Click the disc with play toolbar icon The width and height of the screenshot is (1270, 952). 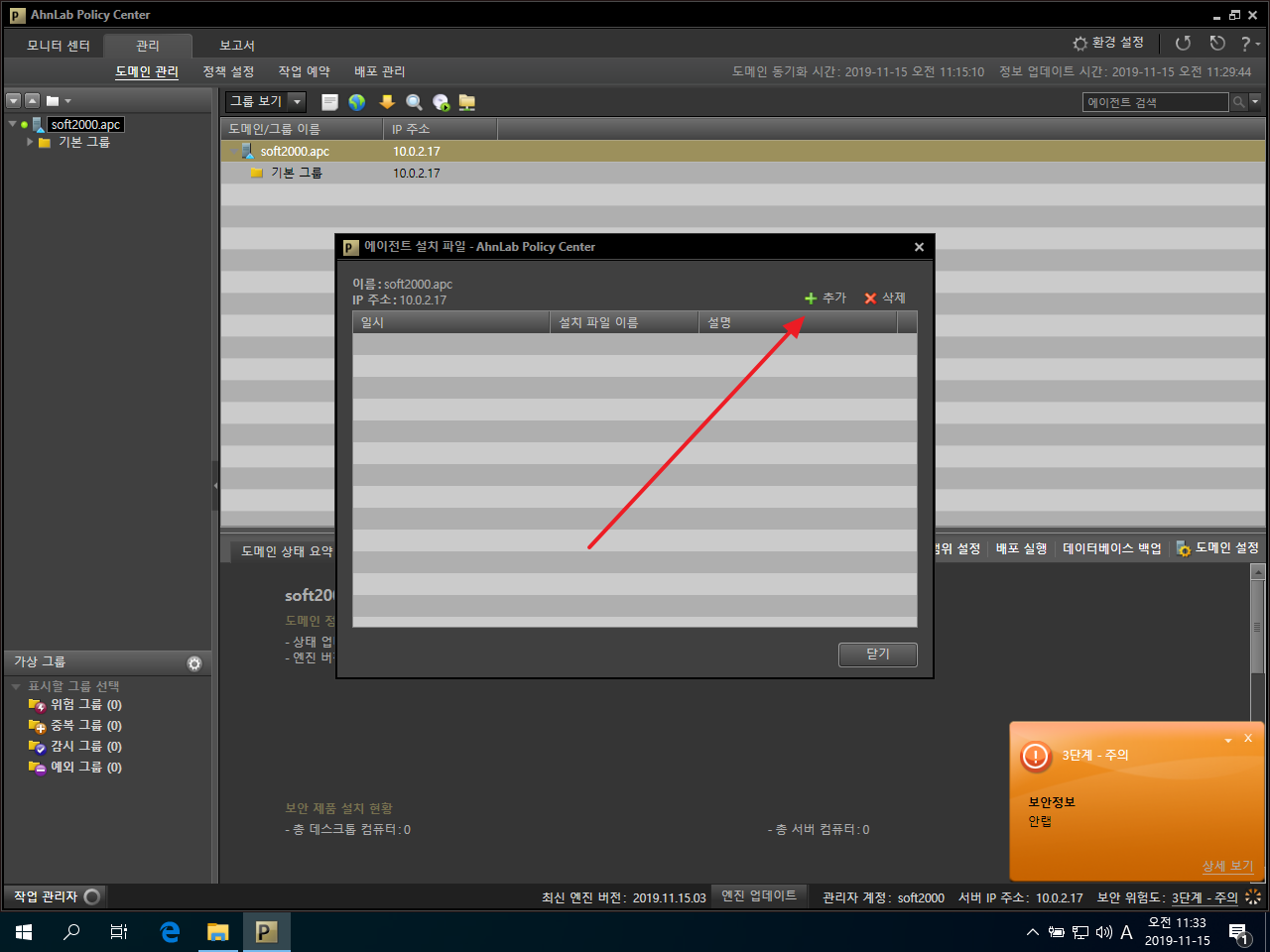point(441,102)
